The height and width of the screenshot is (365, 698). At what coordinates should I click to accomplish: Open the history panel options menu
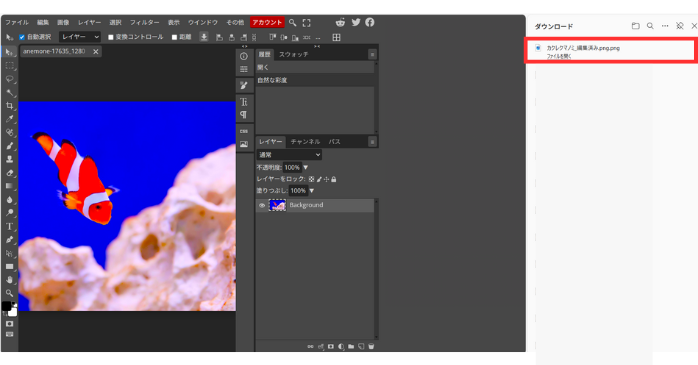coord(372,54)
